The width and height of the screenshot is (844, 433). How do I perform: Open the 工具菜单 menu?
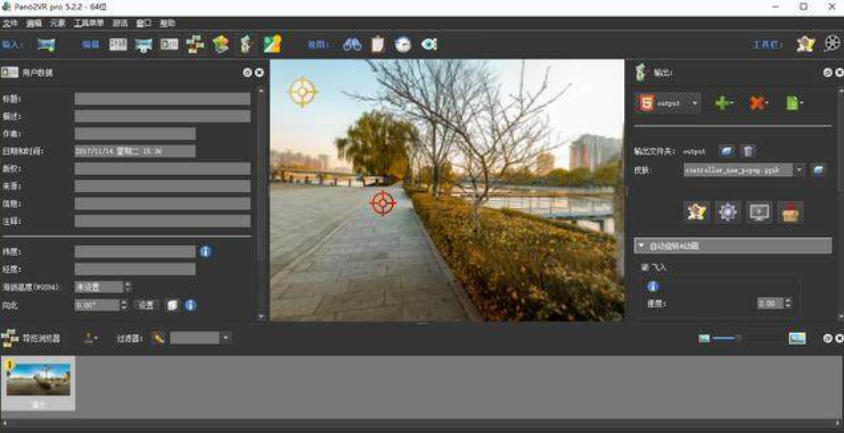click(x=89, y=23)
